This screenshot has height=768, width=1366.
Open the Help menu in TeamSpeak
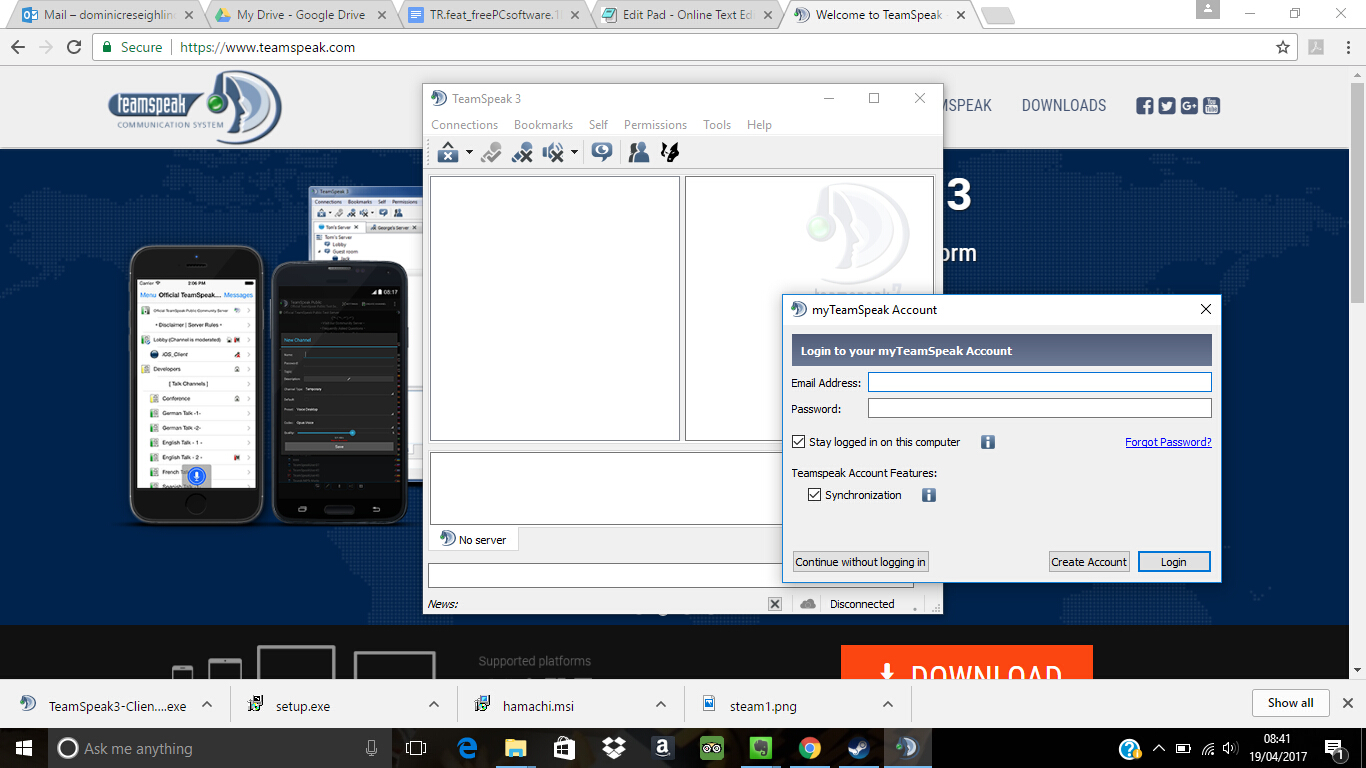pos(759,125)
